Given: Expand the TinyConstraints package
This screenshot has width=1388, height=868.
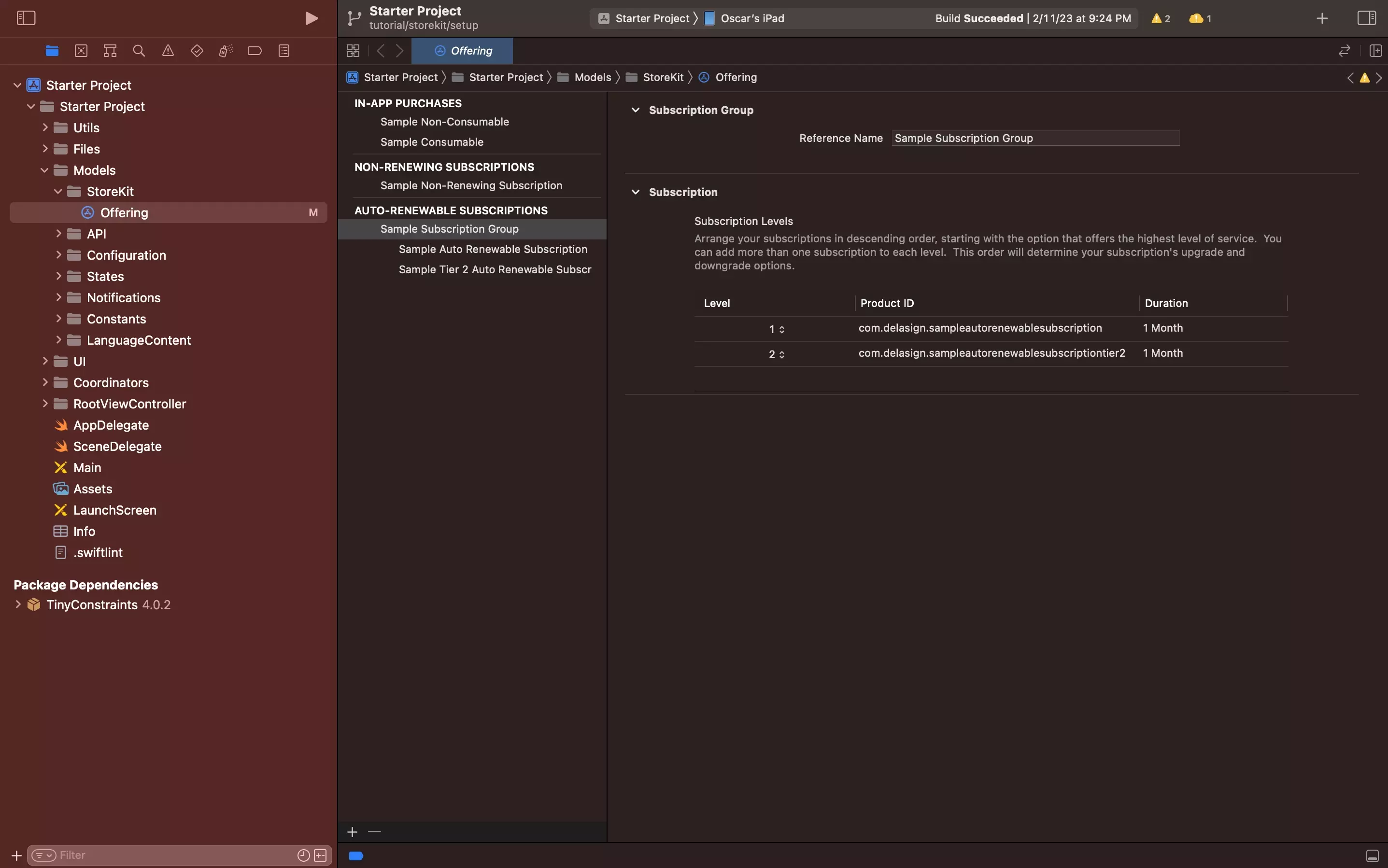Looking at the screenshot, I should point(17,604).
